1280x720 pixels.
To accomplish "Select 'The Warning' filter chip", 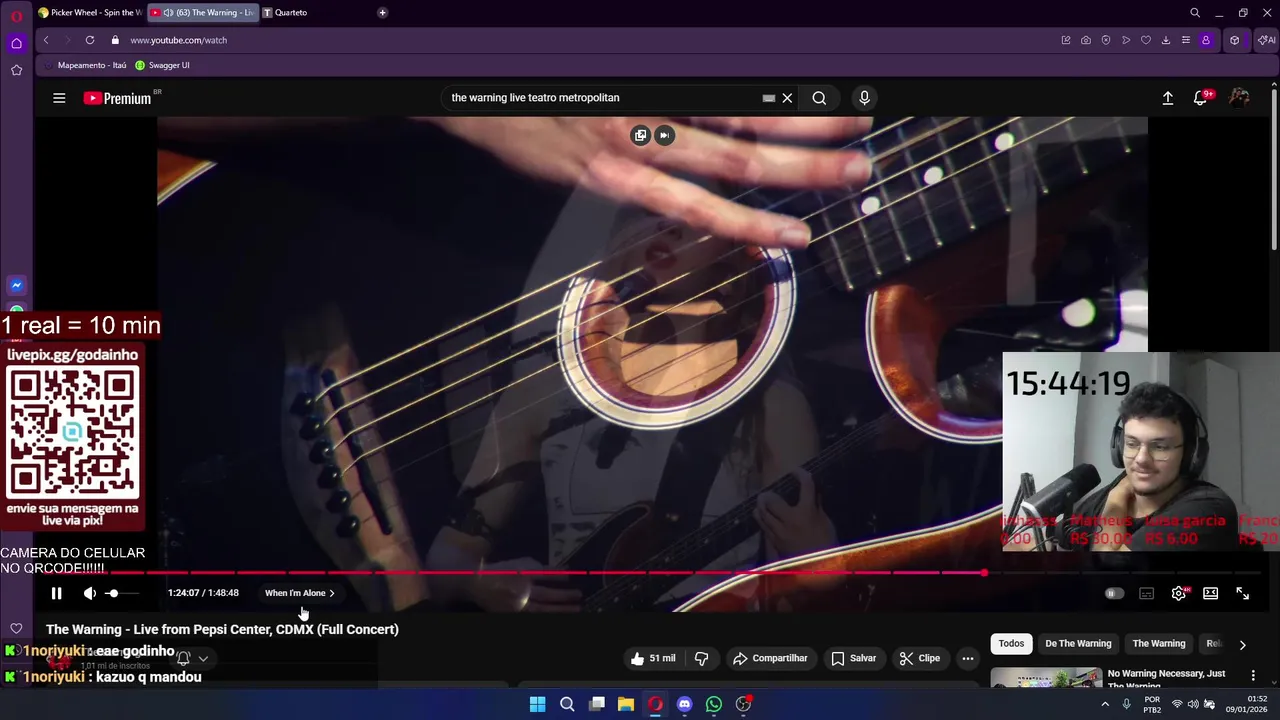I will pyautogui.click(x=1159, y=644).
